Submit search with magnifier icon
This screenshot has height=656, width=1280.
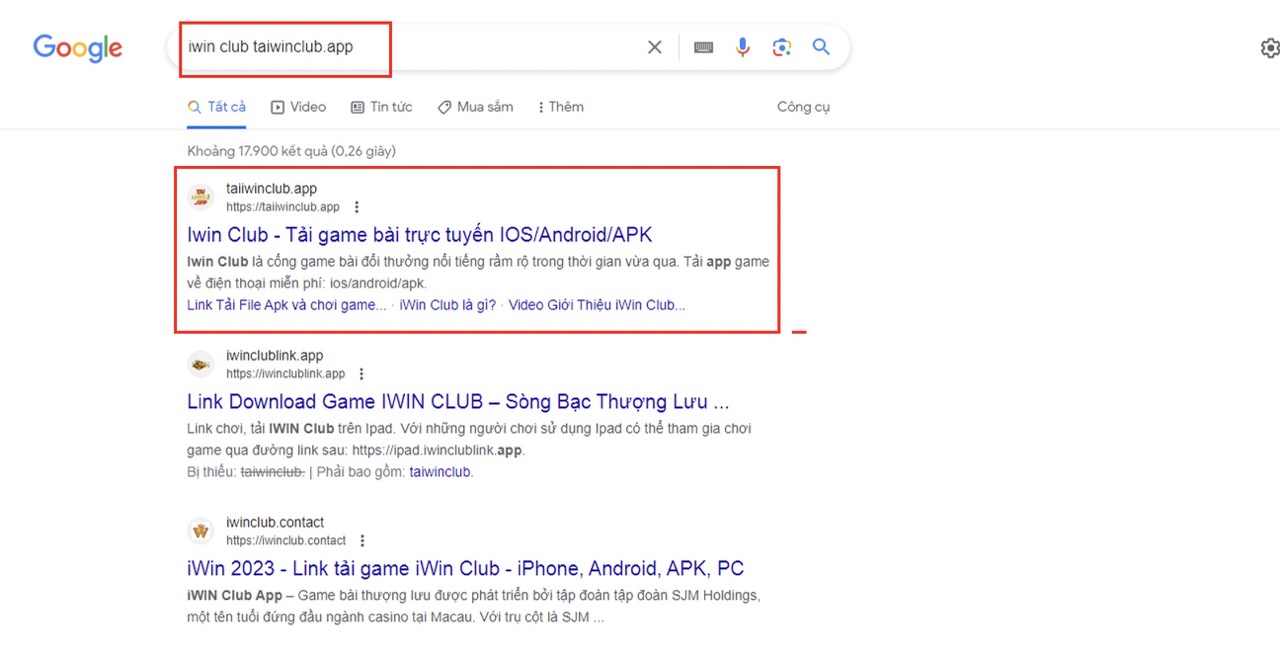(x=821, y=47)
